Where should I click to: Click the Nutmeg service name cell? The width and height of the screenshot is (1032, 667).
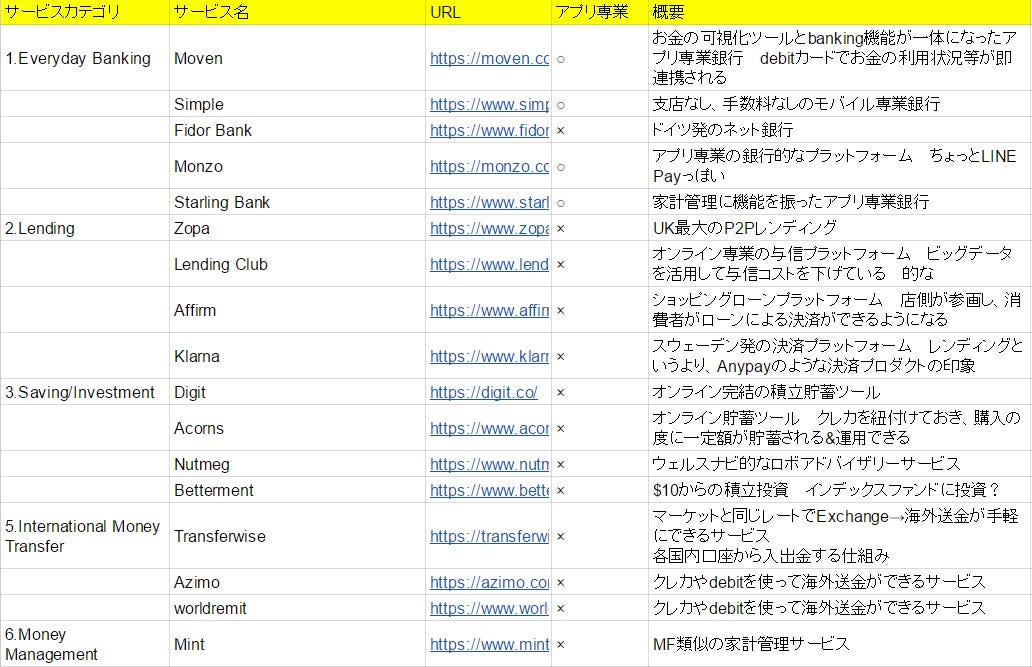[x=297, y=464]
